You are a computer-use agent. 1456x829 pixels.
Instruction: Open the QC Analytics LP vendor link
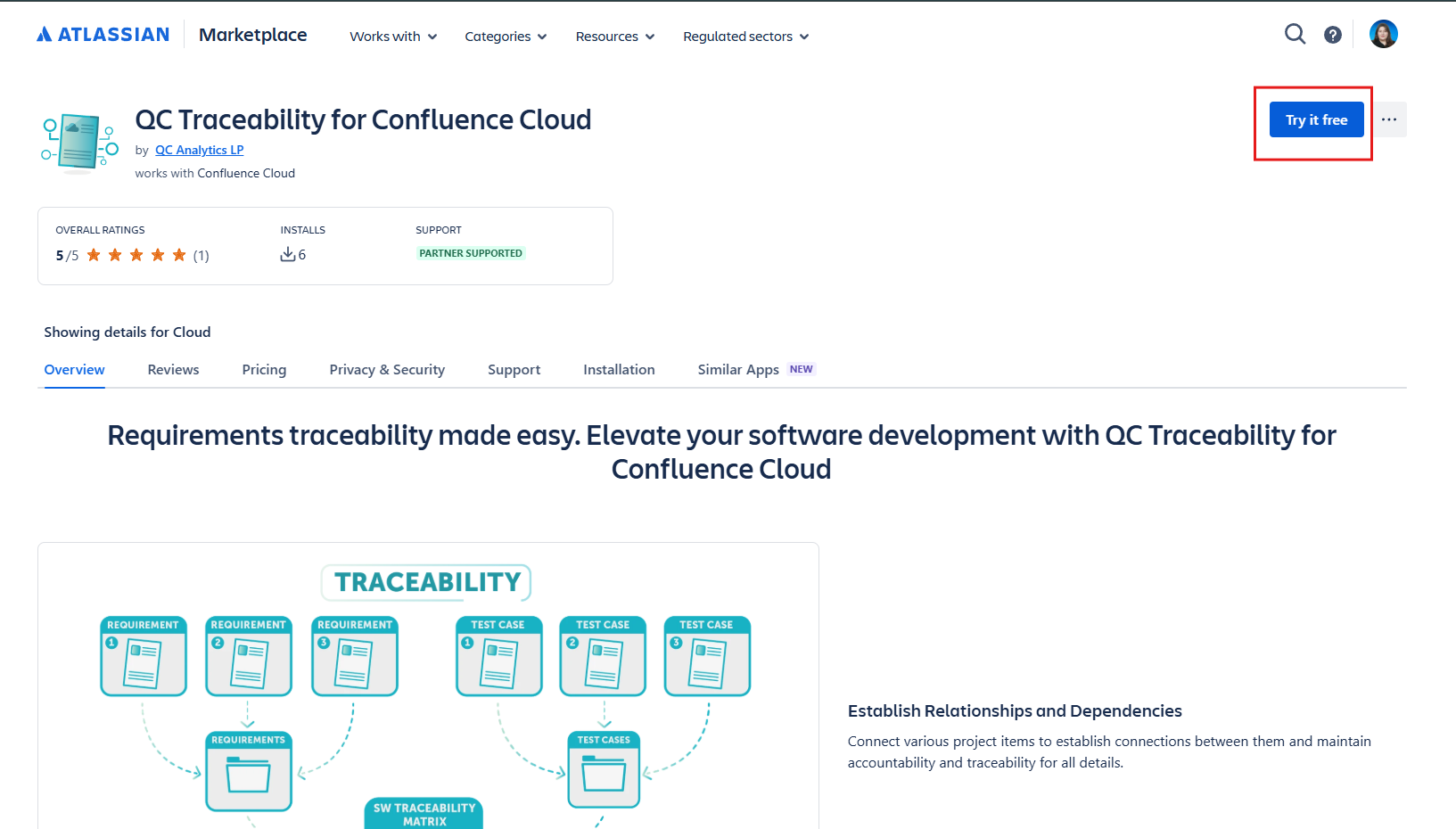coord(199,150)
